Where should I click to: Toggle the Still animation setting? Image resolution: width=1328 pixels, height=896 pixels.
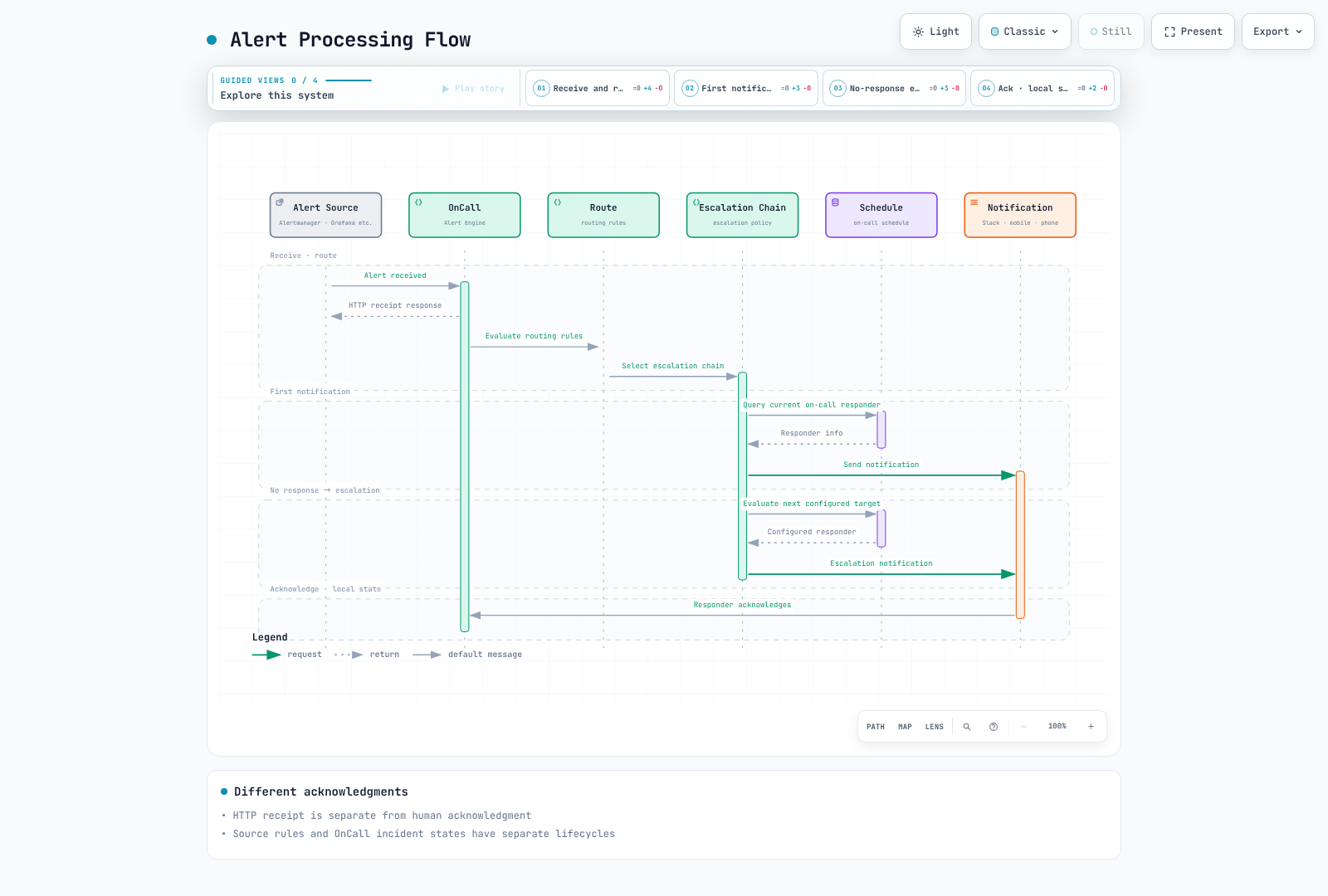pyautogui.click(x=1111, y=32)
